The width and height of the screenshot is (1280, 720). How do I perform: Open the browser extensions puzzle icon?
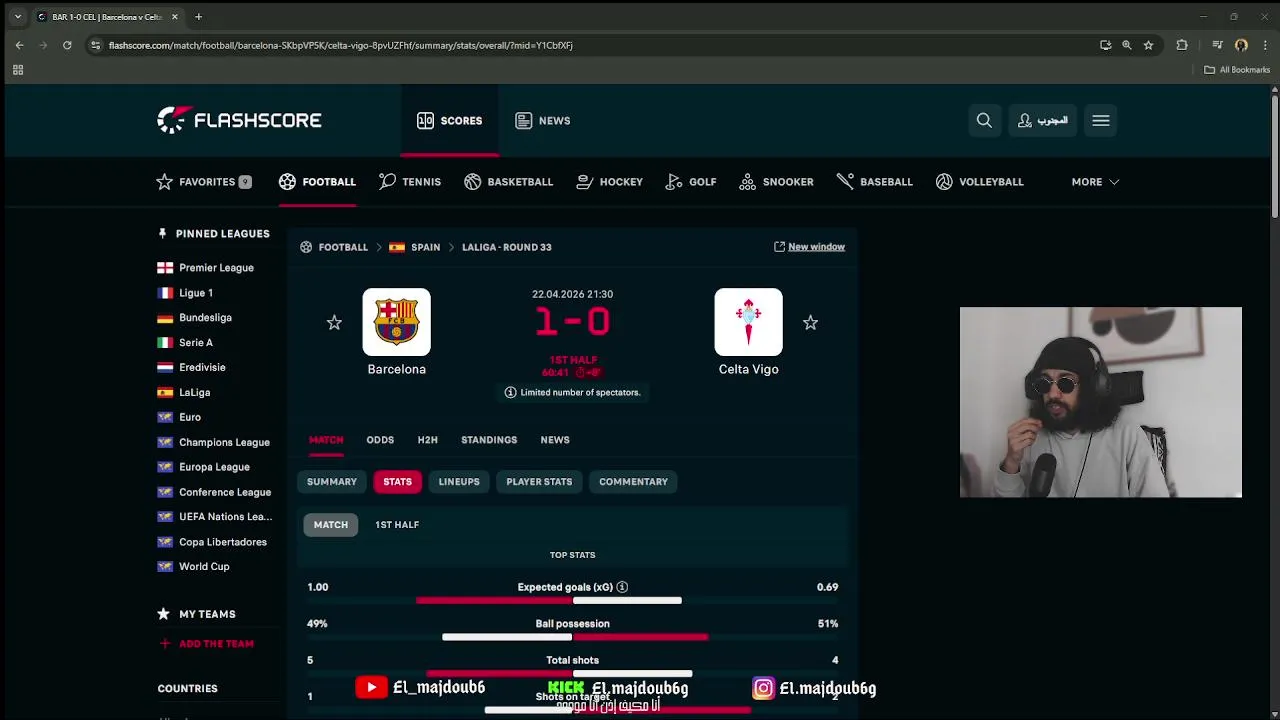(x=1182, y=45)
